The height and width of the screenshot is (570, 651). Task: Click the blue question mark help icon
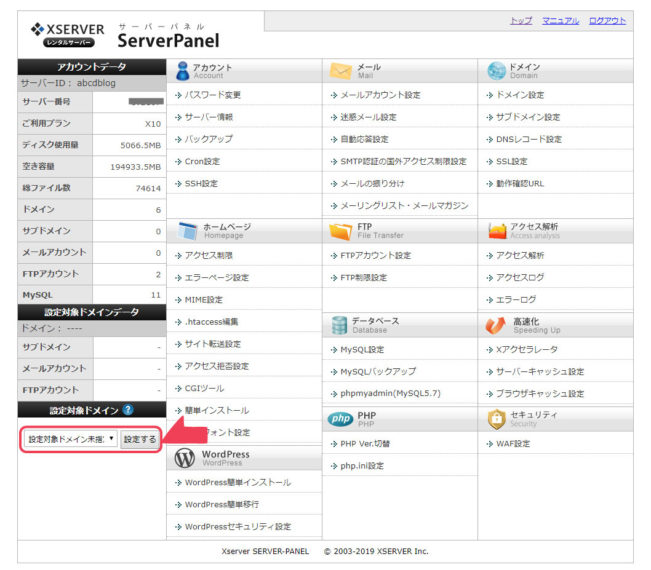click(x=128, y=410)
